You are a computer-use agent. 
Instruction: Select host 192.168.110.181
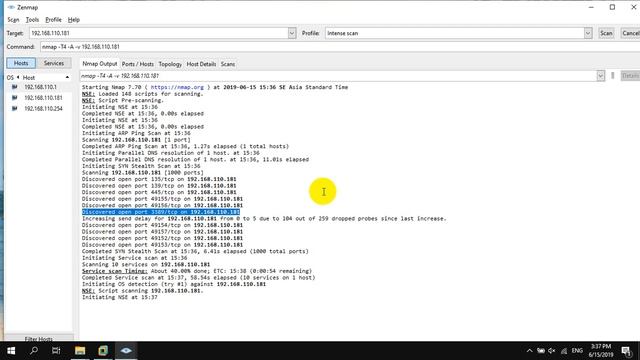43,98
